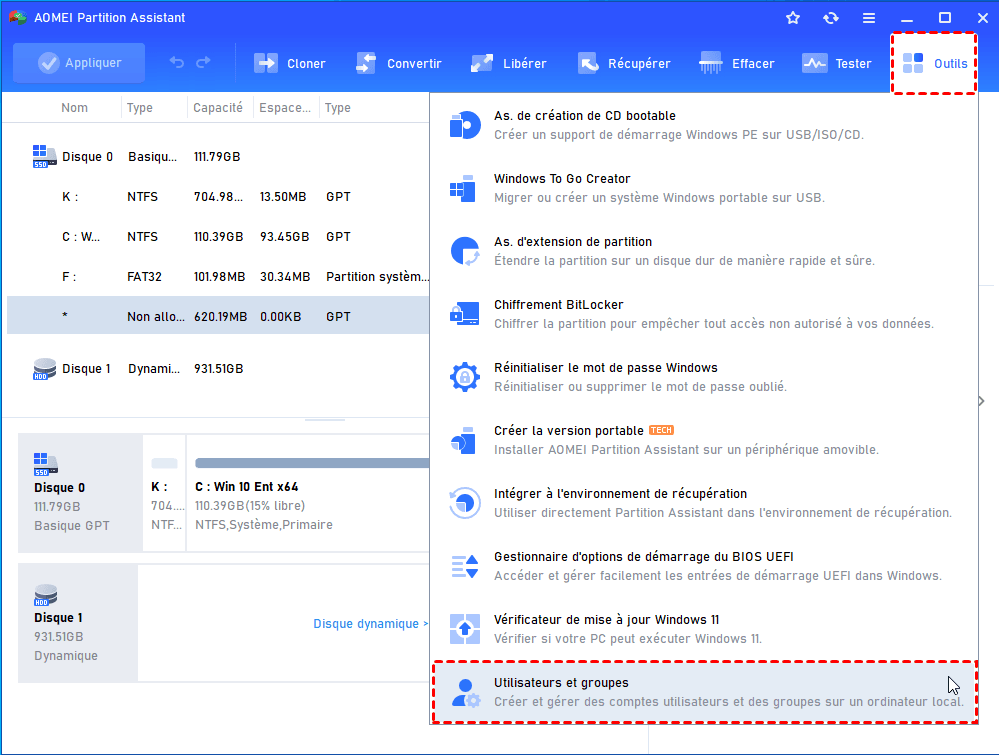Screen dimensions: 999x755
Task: Click the AOMEI Partition Assistant logo icon
Action: pos(18,17)
